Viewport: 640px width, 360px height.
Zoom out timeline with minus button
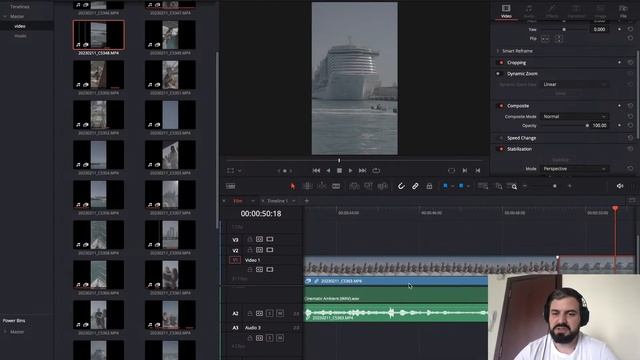tap(525, 186)
